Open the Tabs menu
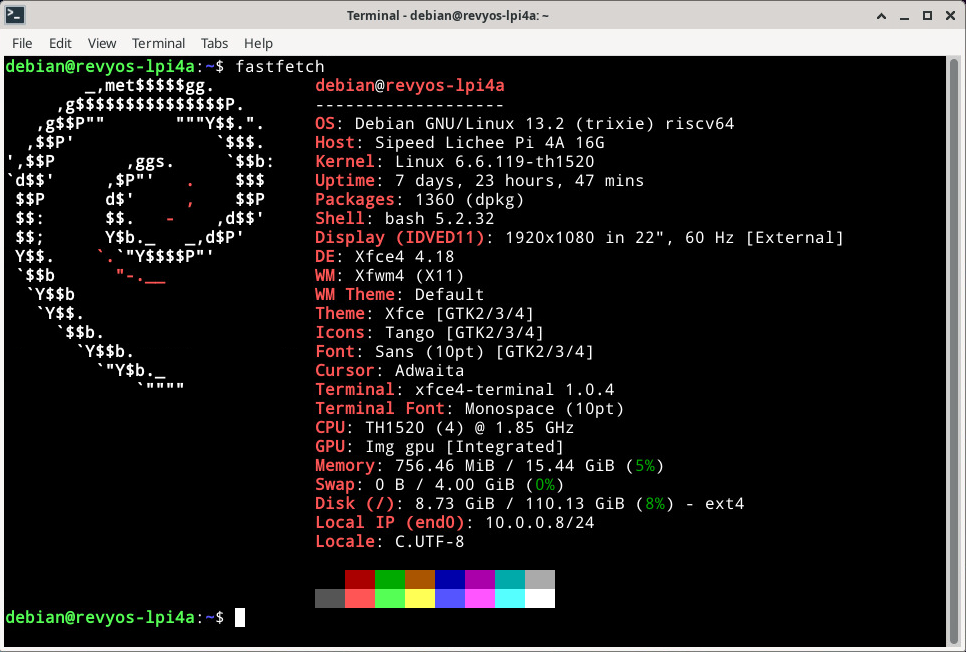The width and height of the screenshot is (966, 652). point(214,43)
